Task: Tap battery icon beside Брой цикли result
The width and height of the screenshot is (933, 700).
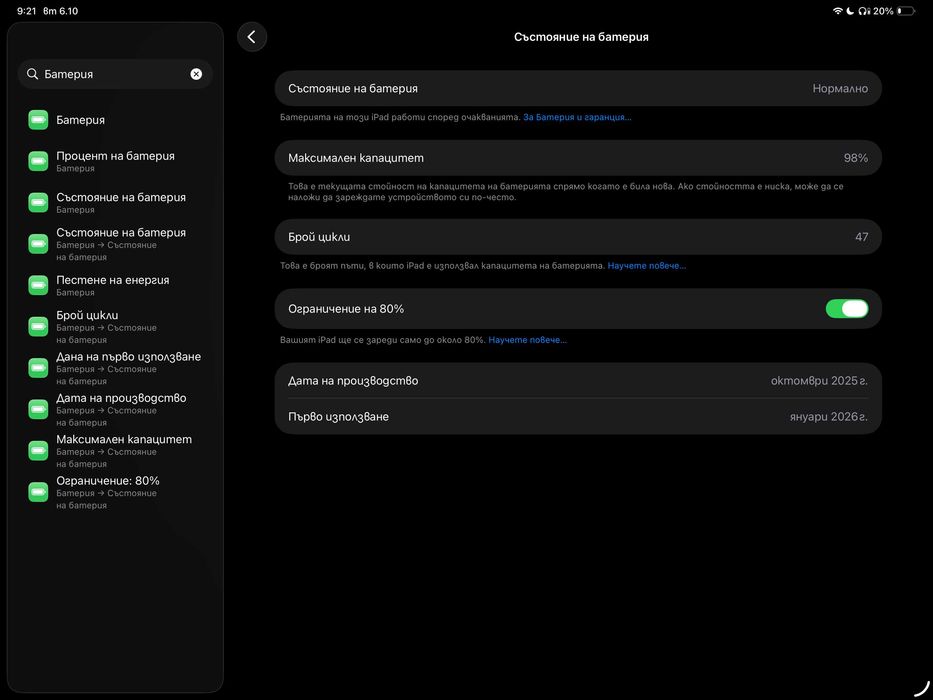Action: 38,326
